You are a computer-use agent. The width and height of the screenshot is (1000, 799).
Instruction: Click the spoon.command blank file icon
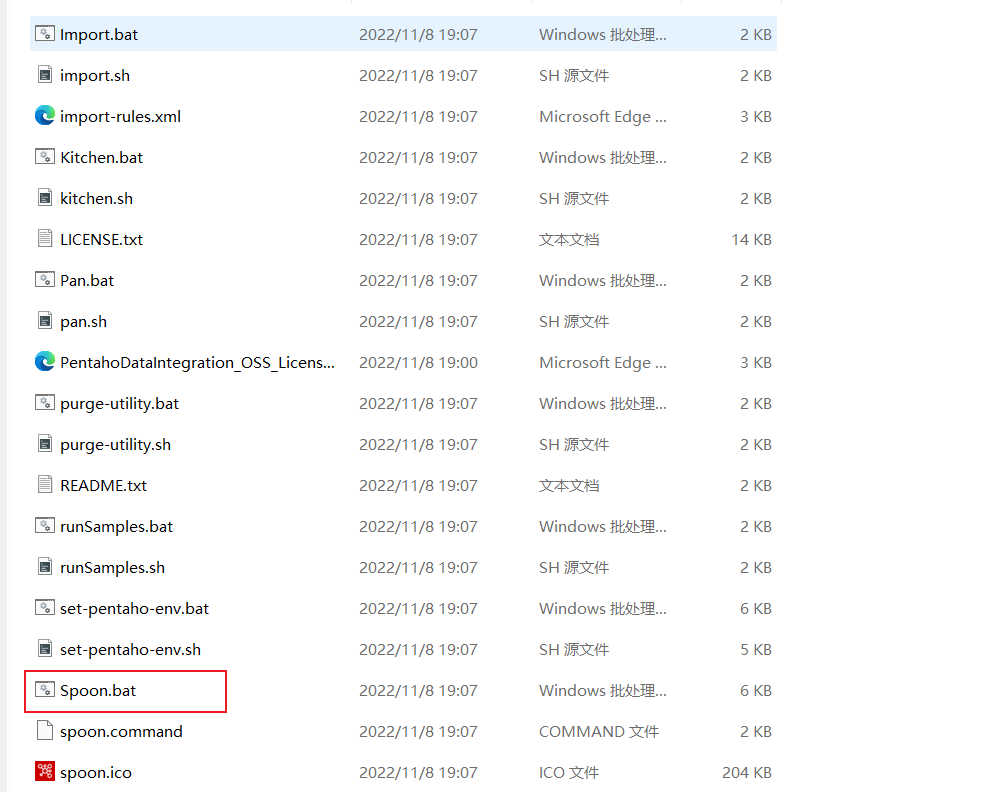tap(45, 731)
